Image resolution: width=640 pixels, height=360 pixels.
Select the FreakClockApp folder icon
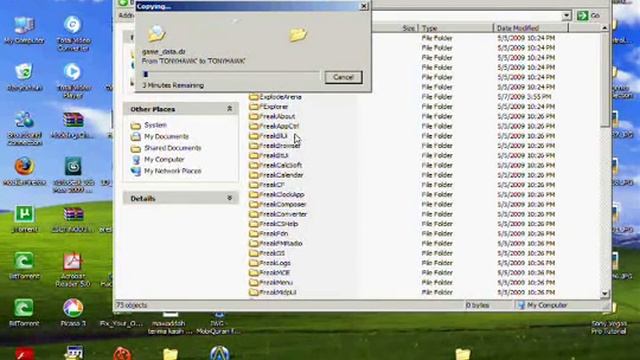254,195
